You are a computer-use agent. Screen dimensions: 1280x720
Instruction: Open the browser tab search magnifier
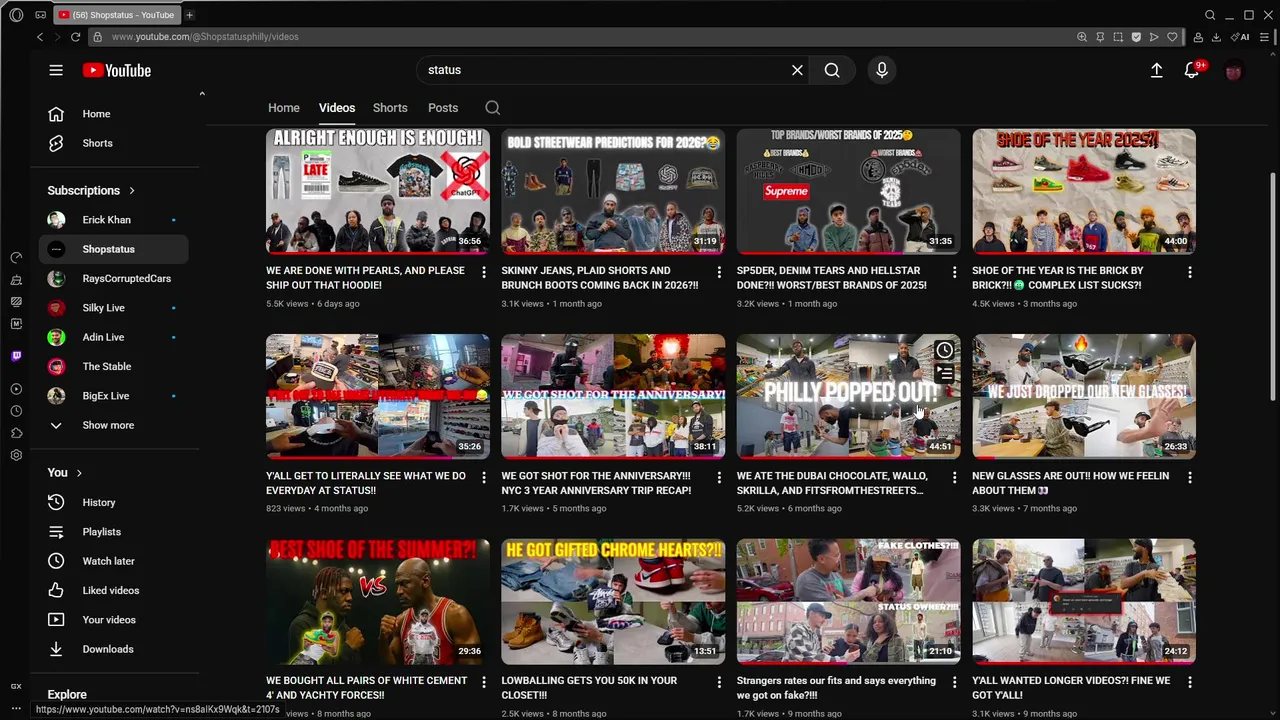coord(1210,15)
